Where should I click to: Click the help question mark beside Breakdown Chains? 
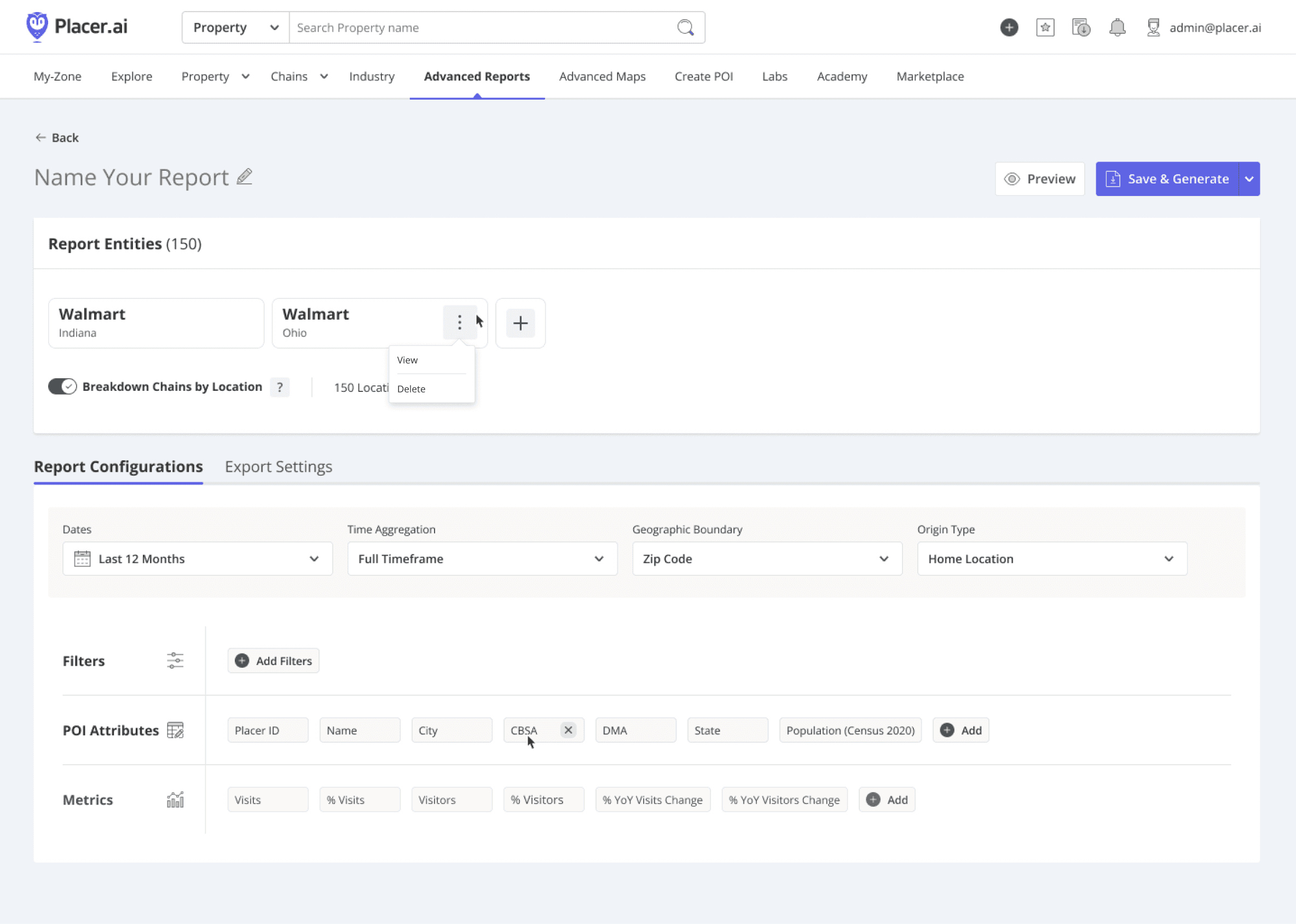coord(279,387)
